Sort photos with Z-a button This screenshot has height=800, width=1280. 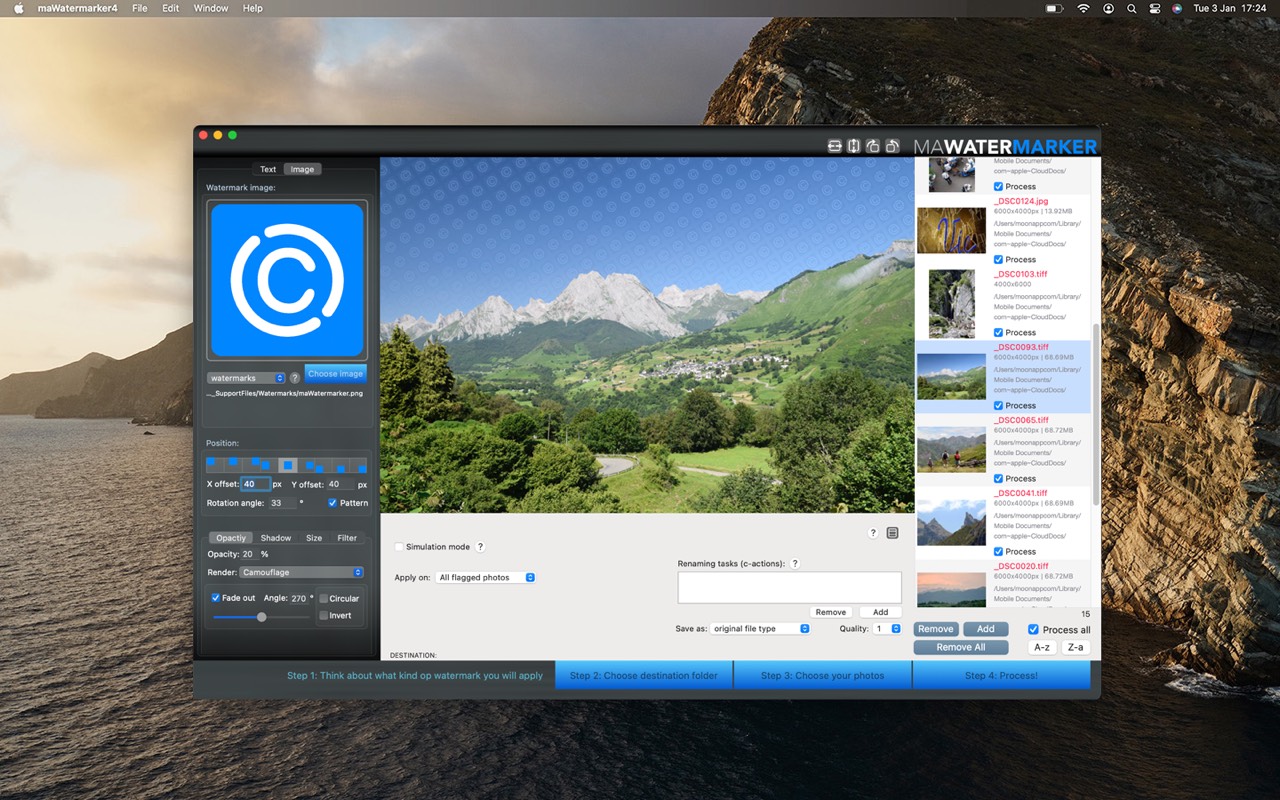click(x=1075, y=647)
